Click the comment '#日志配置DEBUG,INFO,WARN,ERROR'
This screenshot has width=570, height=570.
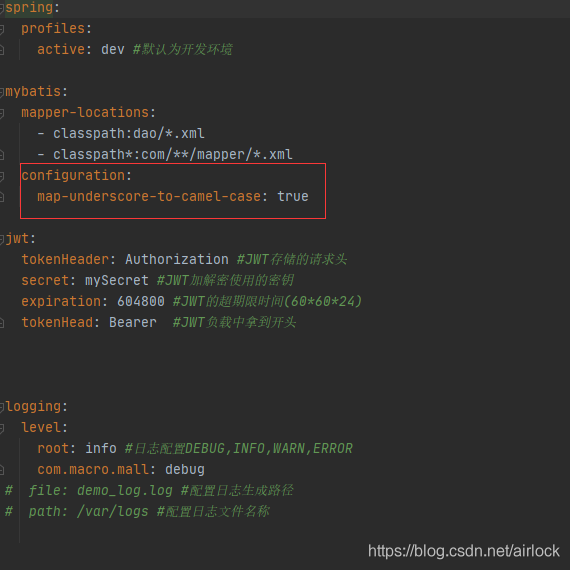[238, 448]
